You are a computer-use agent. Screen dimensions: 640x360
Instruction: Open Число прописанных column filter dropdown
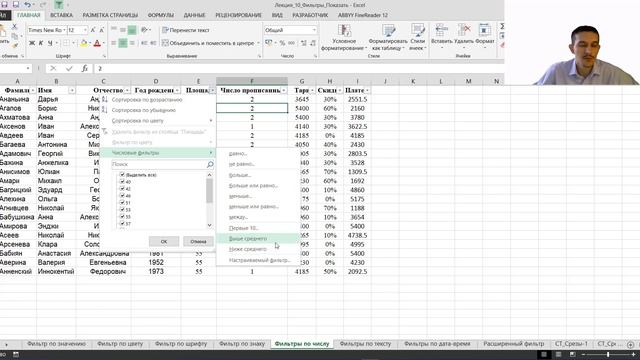point(284,90)
